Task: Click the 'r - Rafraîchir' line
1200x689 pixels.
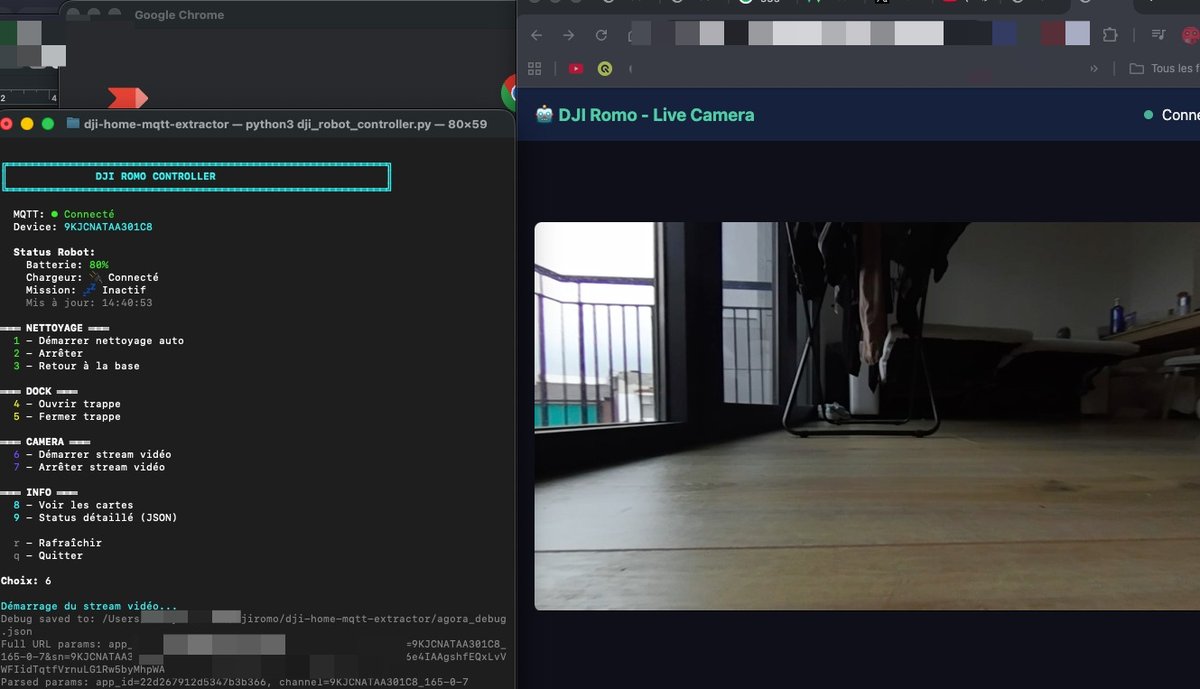Action: pos(58,542)
